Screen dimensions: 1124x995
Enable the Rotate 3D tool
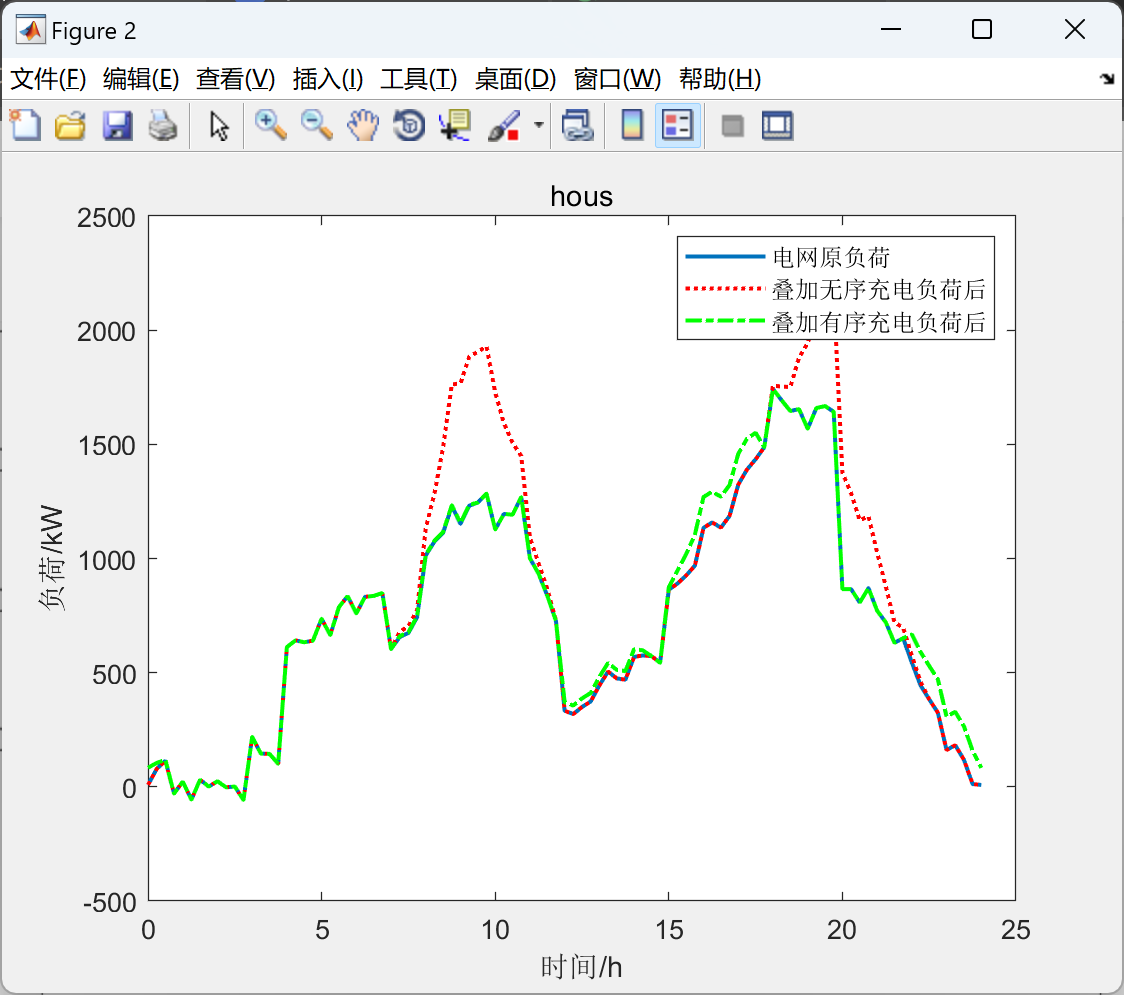tap(409, 125)
